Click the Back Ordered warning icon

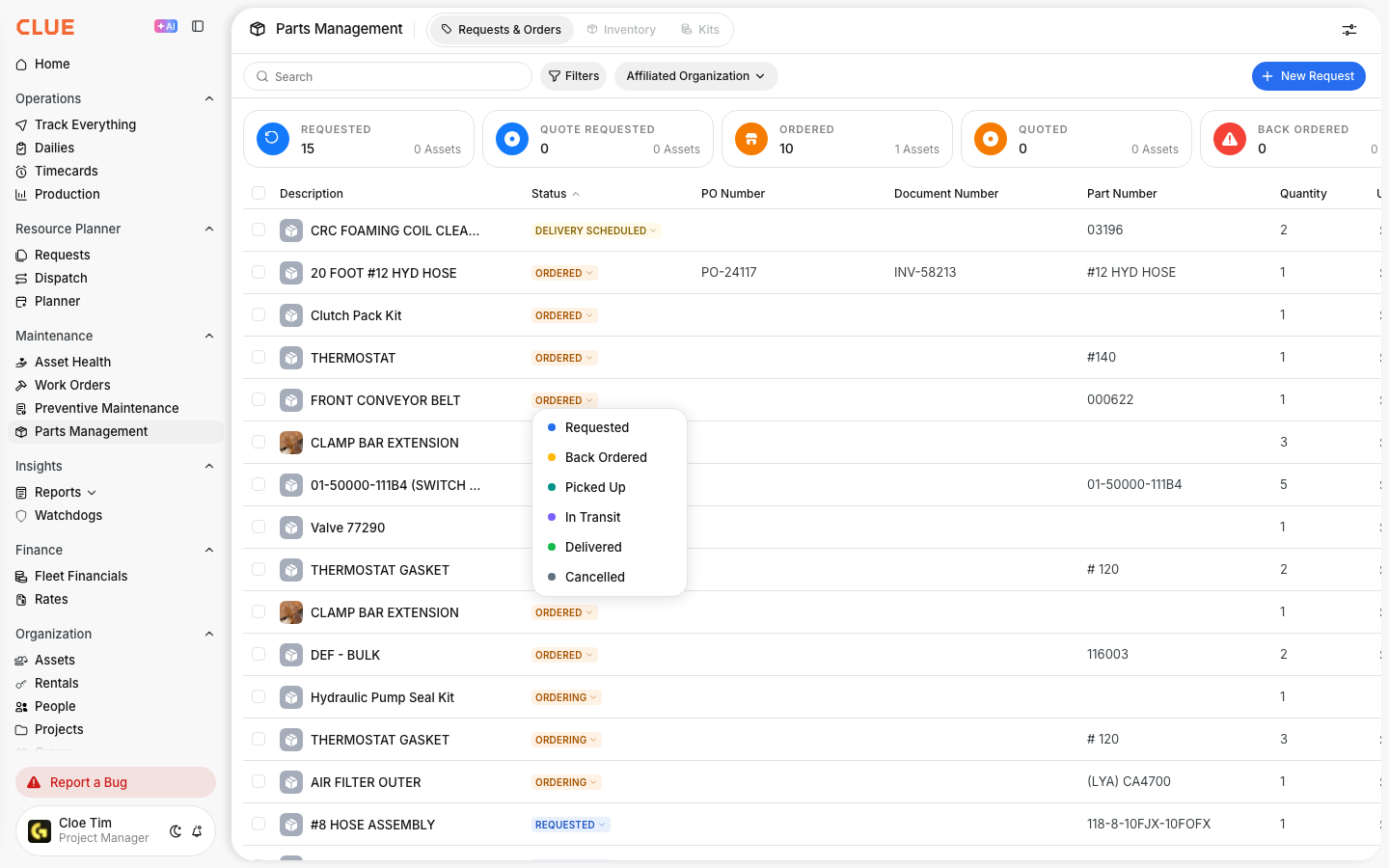coord(1230,139)
